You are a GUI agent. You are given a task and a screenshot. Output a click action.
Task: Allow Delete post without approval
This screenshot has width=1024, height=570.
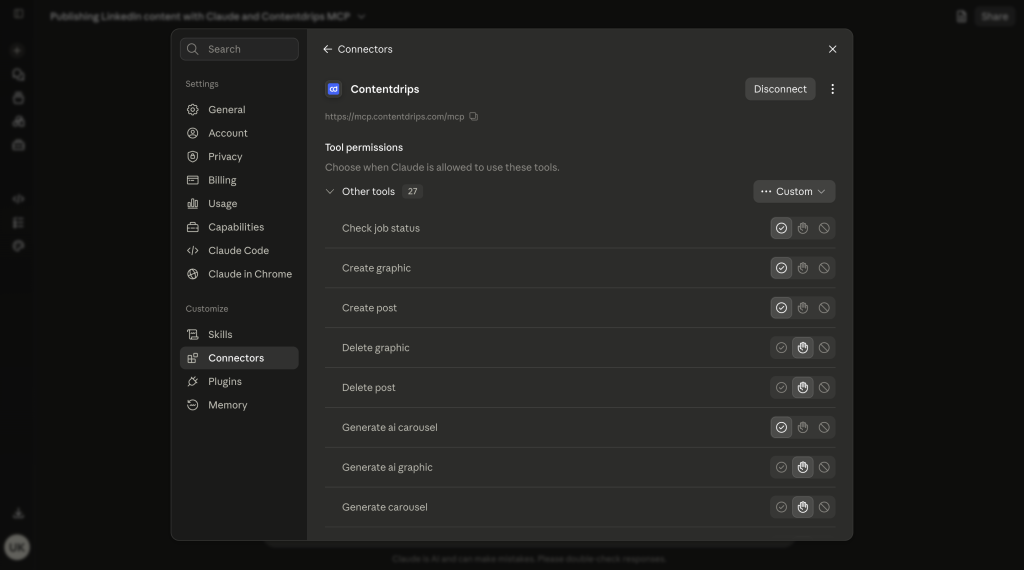(x=781, y=387)
